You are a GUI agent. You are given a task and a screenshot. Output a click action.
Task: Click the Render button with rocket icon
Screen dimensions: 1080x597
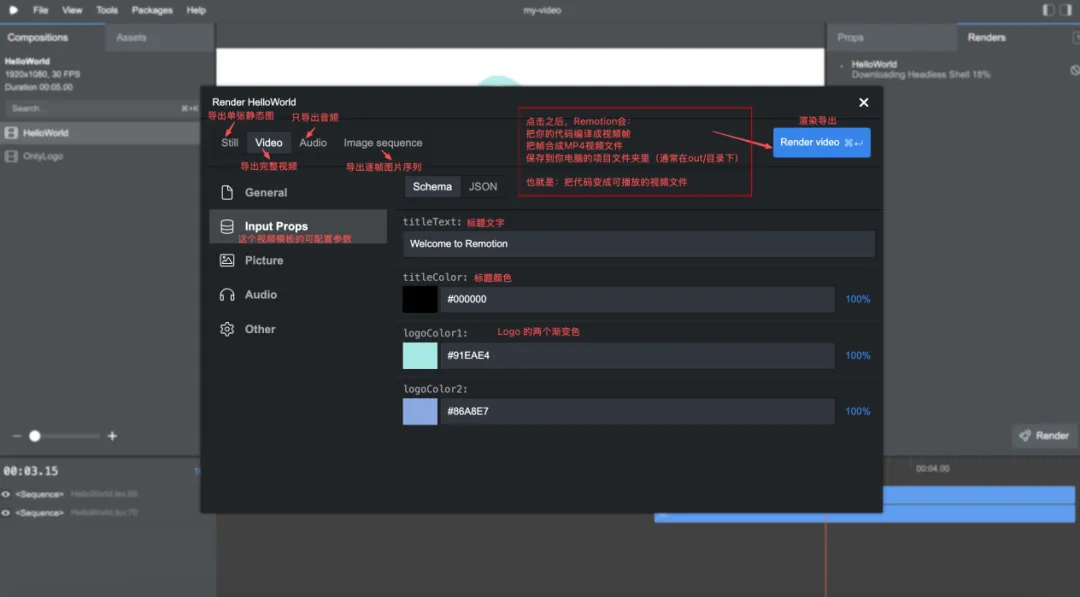[x=1043, y=436]
